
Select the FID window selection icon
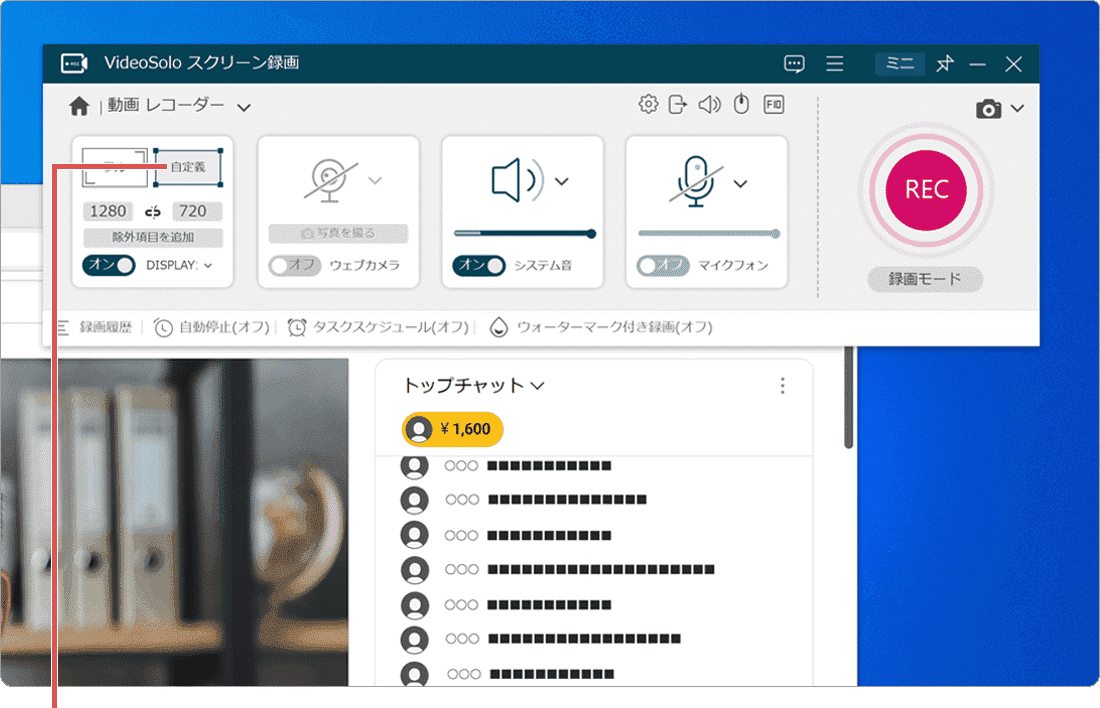pos(772,103)
